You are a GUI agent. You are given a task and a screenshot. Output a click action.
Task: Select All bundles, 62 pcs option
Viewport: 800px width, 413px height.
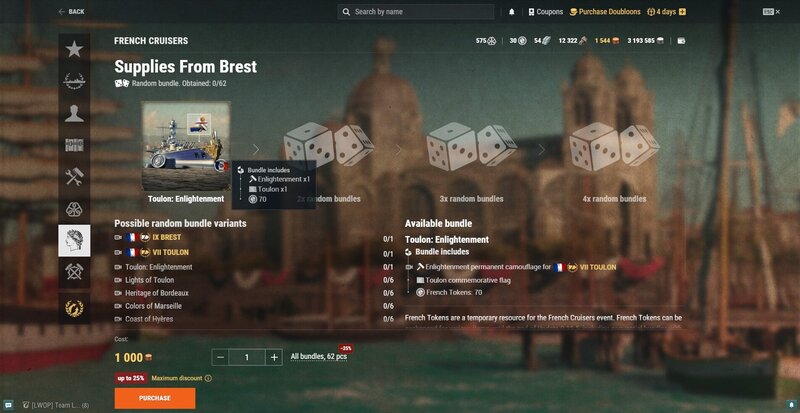coord(319,356)
